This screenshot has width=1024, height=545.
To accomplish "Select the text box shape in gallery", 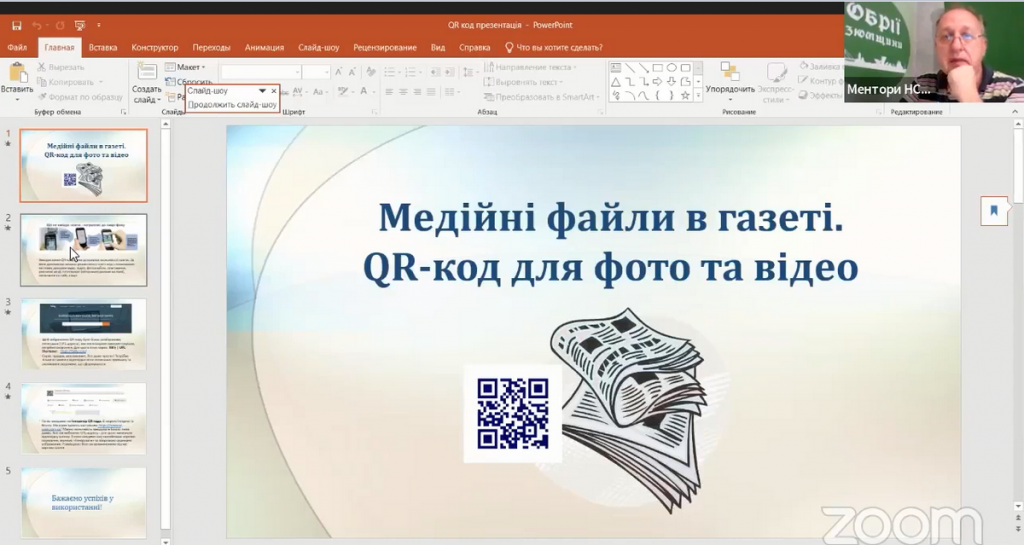I will [616, 68].
